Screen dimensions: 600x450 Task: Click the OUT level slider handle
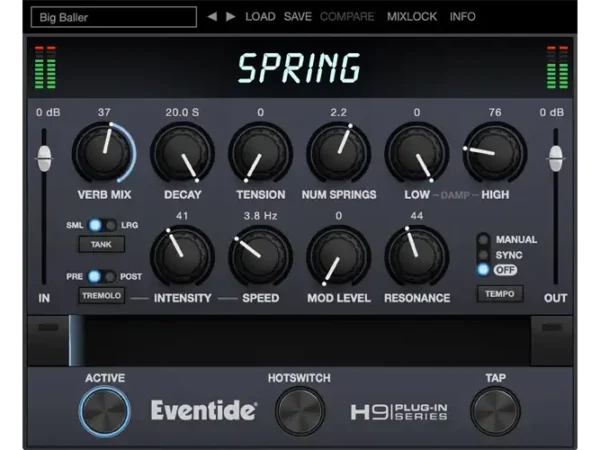556,158
